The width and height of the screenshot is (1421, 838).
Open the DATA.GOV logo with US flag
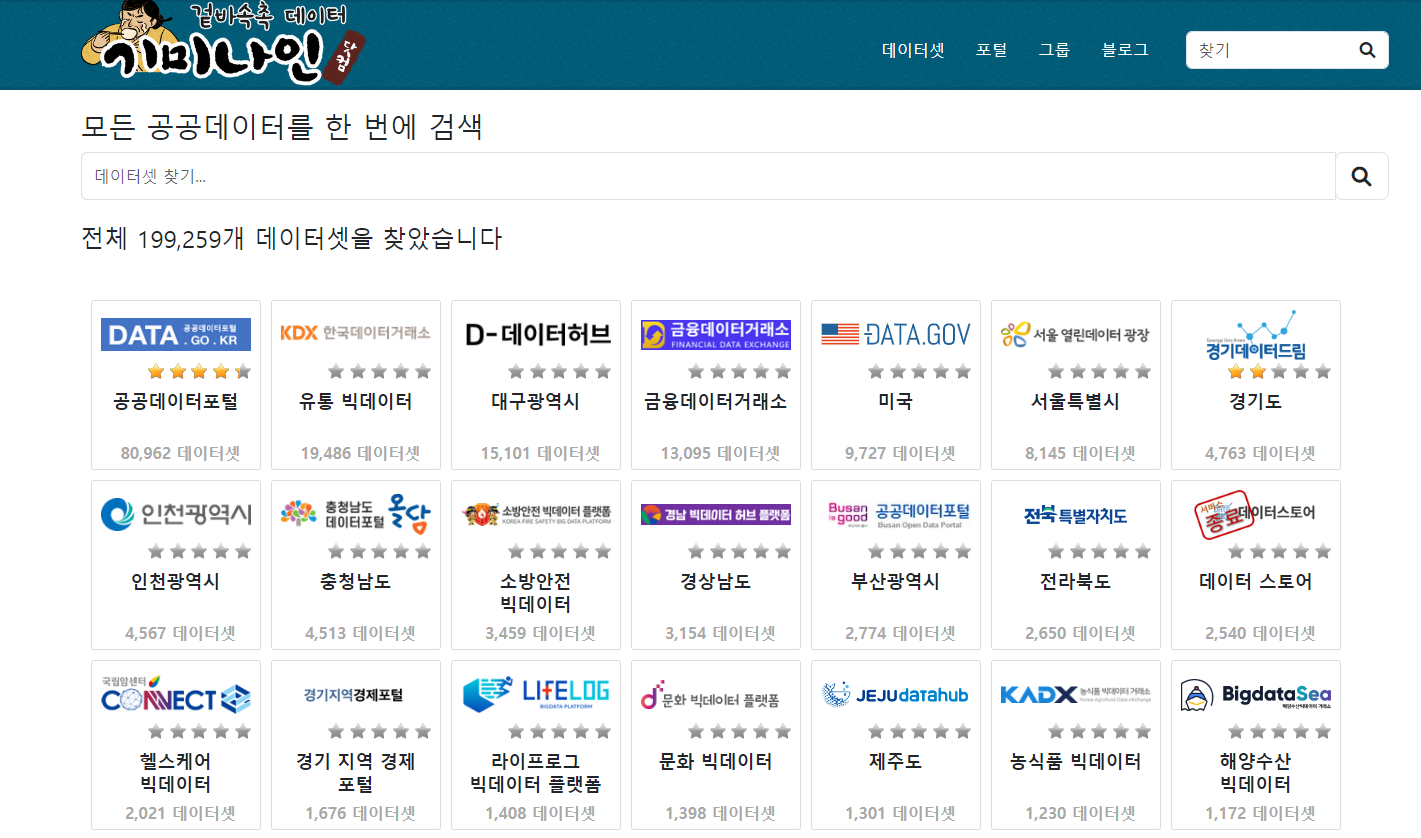896,334
